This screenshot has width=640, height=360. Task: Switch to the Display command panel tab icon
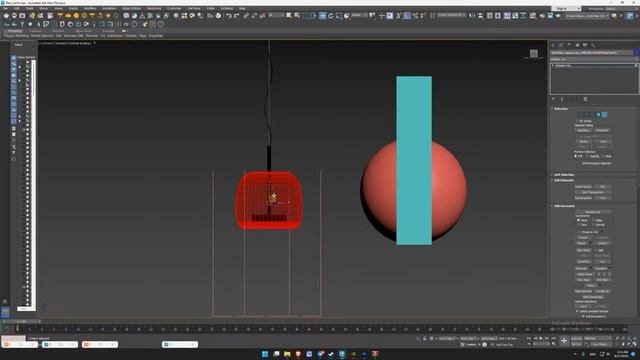pyautogui.click(x=585, y=45)
